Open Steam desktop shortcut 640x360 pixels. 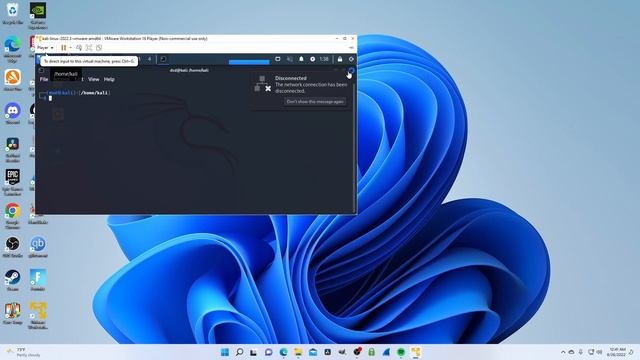(x=13, y=280)
